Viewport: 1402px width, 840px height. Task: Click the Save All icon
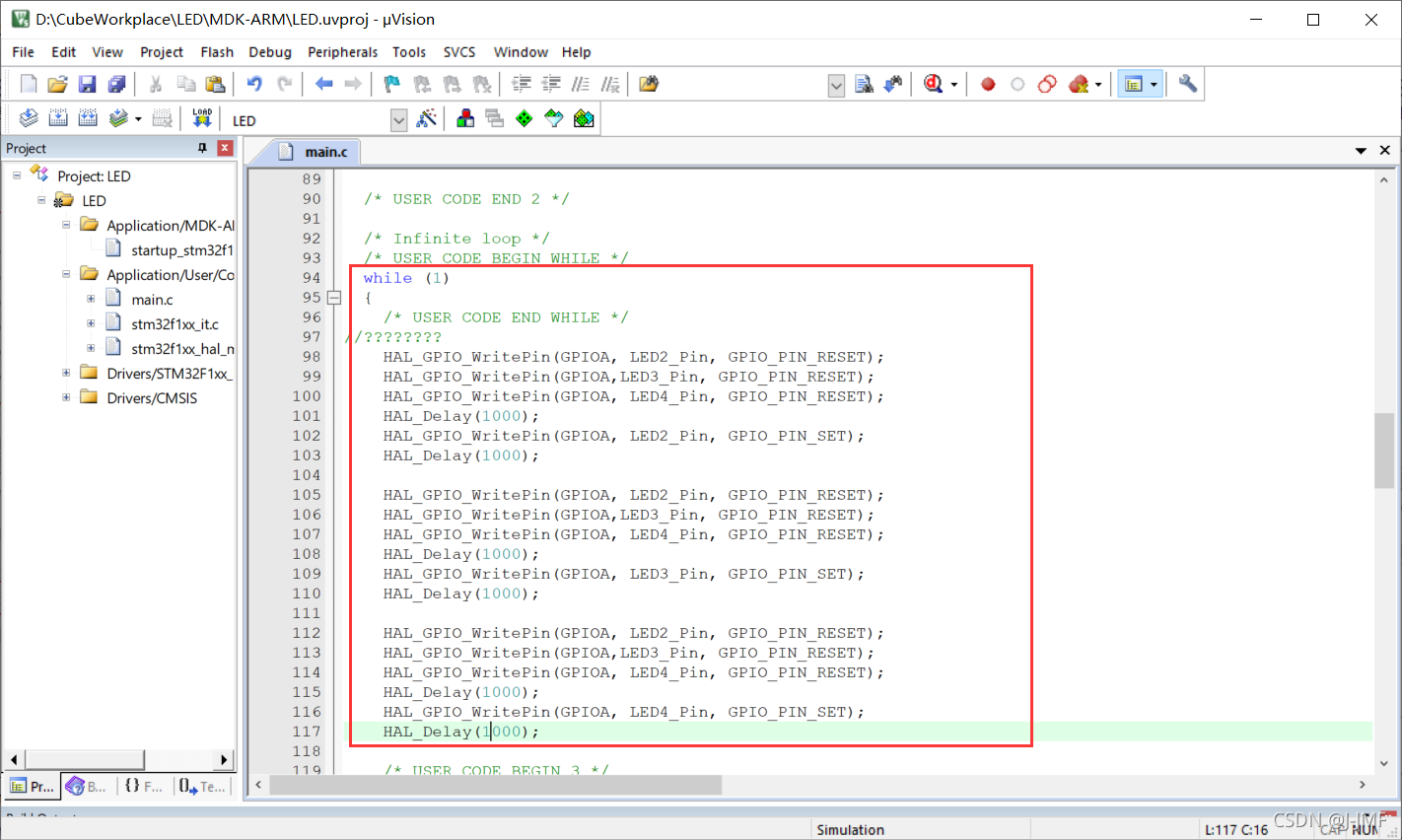click(116, 84)
